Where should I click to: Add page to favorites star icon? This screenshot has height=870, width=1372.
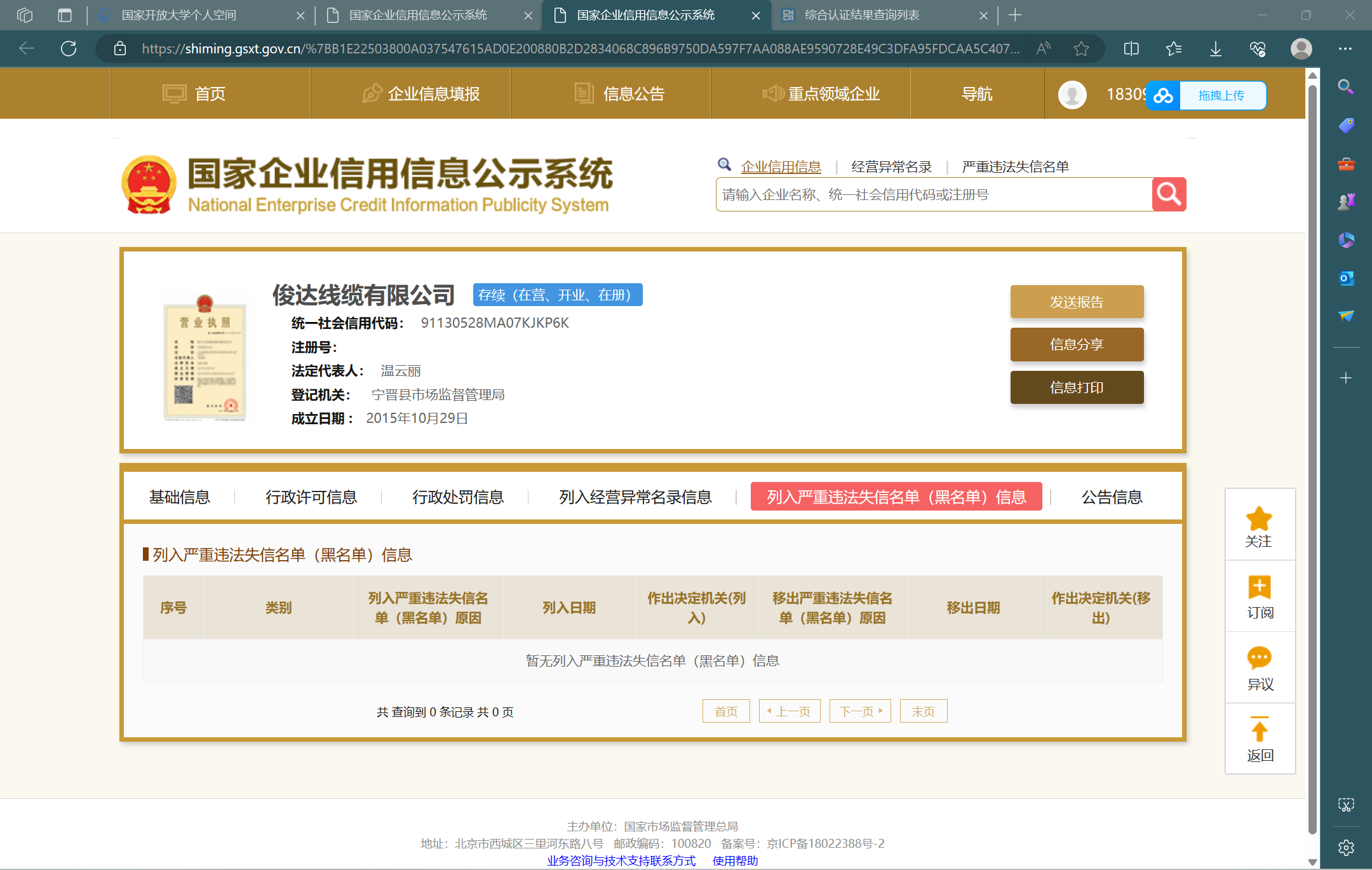1081,49
